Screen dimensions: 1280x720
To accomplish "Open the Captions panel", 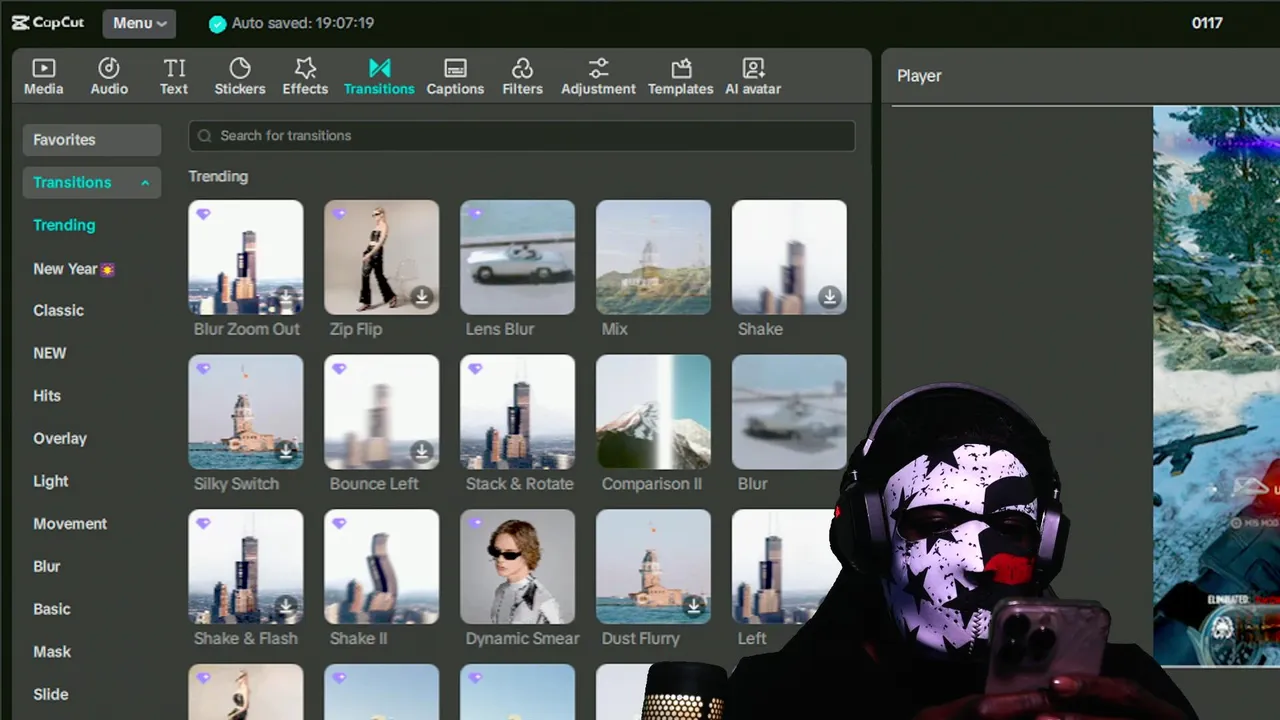I will click(455, 77).
